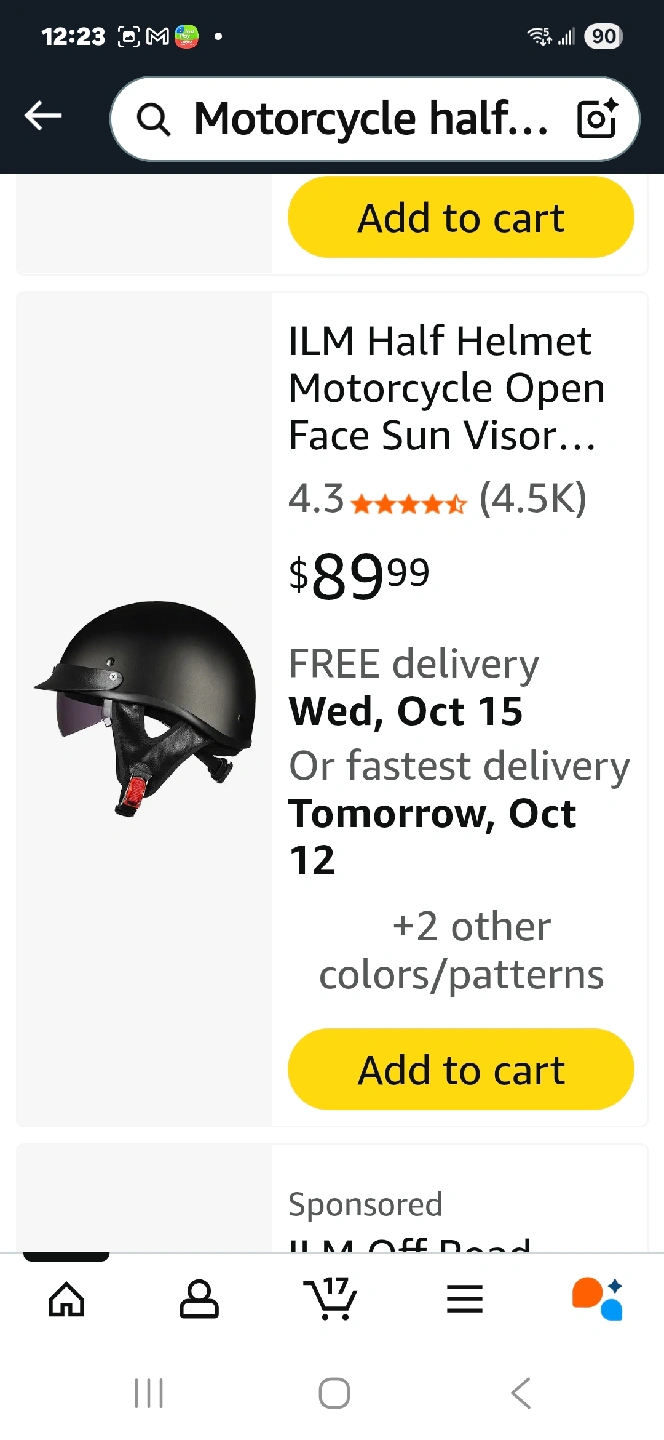Add ILM Half Helmet to cart
The width and height of the screenshot is (664, 1440).
click(461, 1070)
